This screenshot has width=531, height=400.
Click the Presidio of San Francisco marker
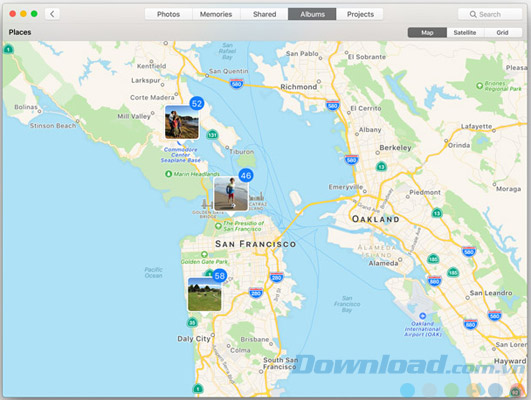coord(218,226)
